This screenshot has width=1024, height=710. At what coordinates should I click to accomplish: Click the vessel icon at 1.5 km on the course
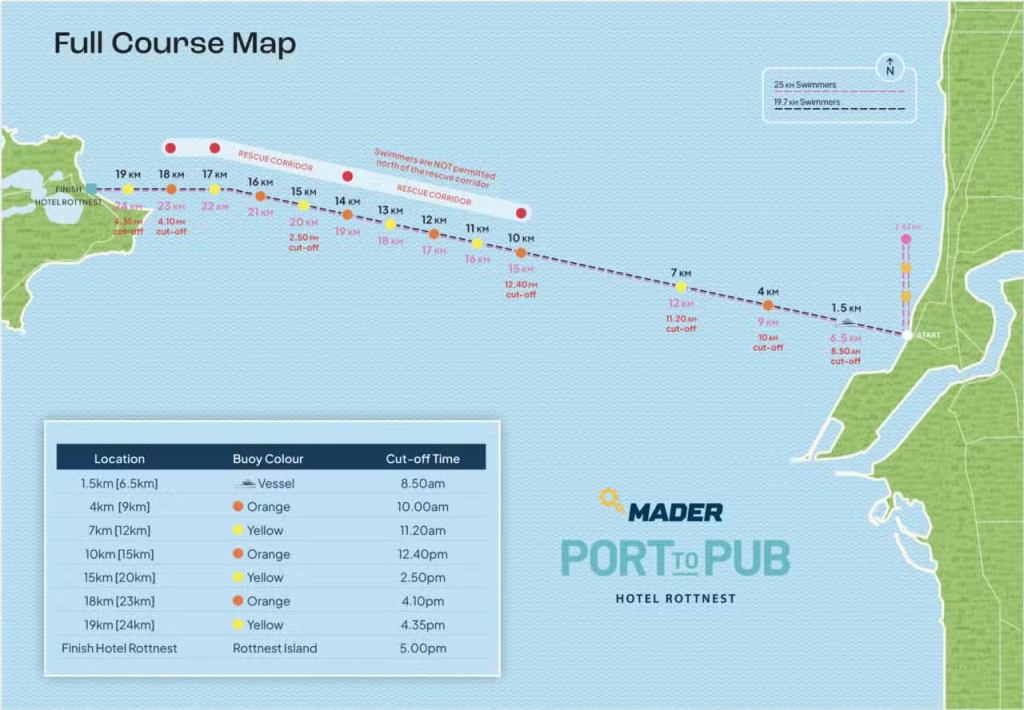pos(848,322)
